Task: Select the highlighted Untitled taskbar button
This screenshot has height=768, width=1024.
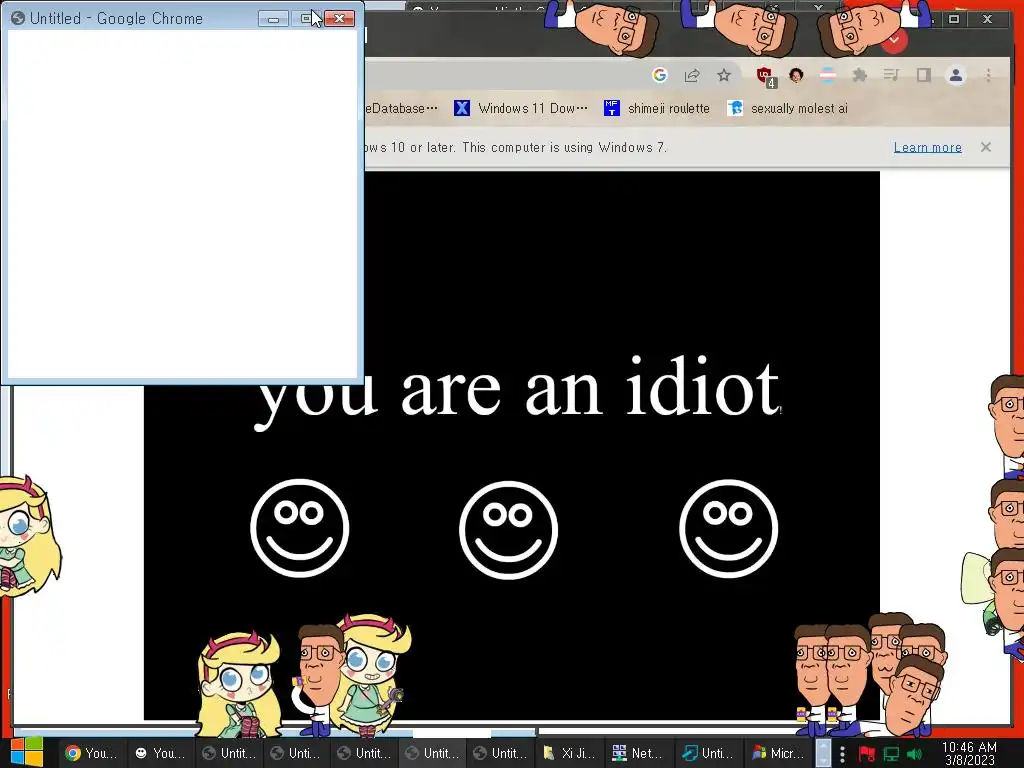Action: (431, 753)
